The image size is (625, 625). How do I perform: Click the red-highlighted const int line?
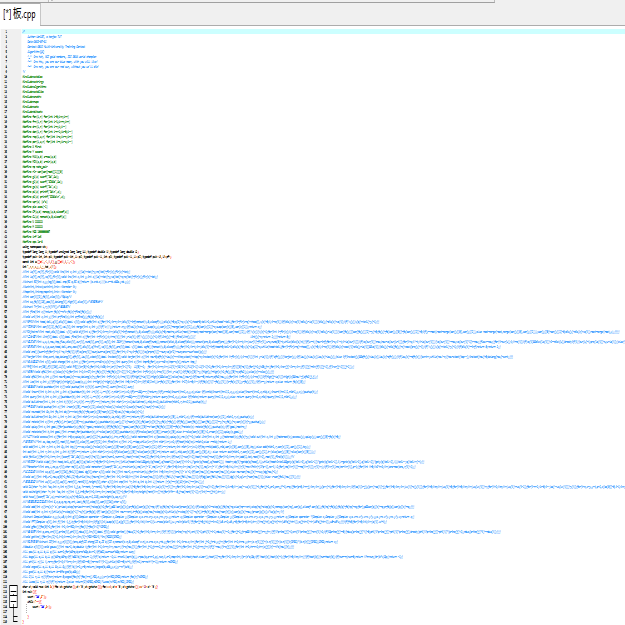[x=45, y=262]
